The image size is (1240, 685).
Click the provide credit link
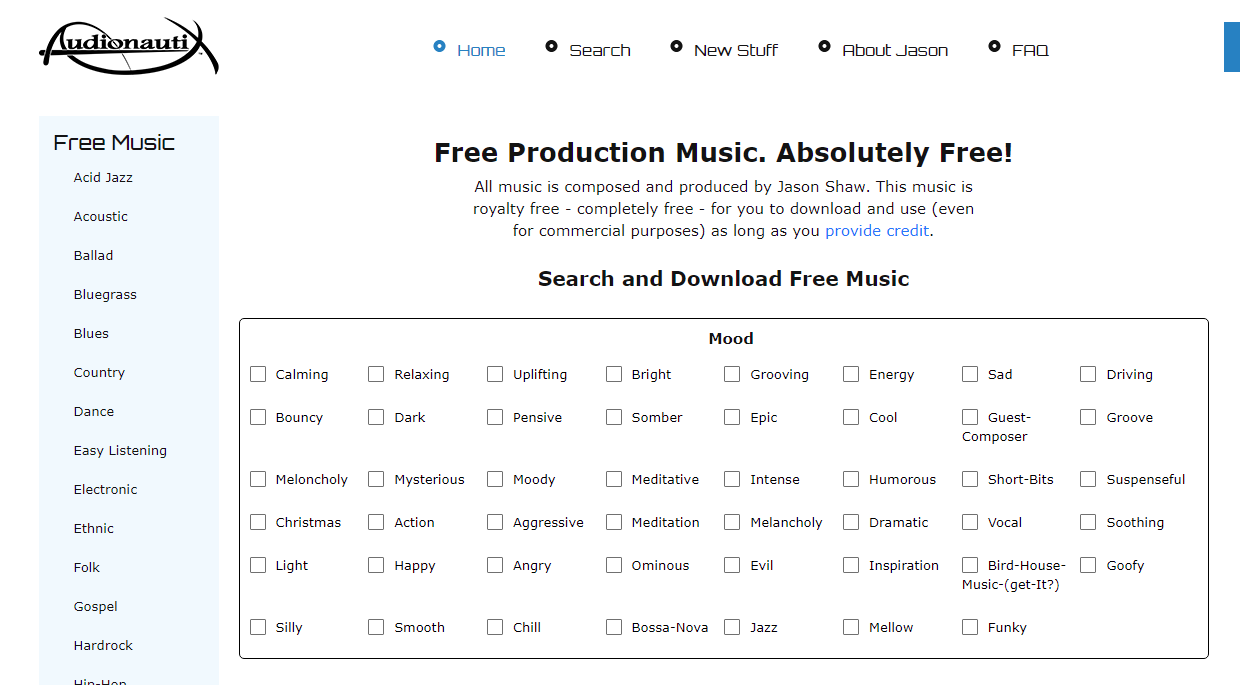click(x=877, y=231)
